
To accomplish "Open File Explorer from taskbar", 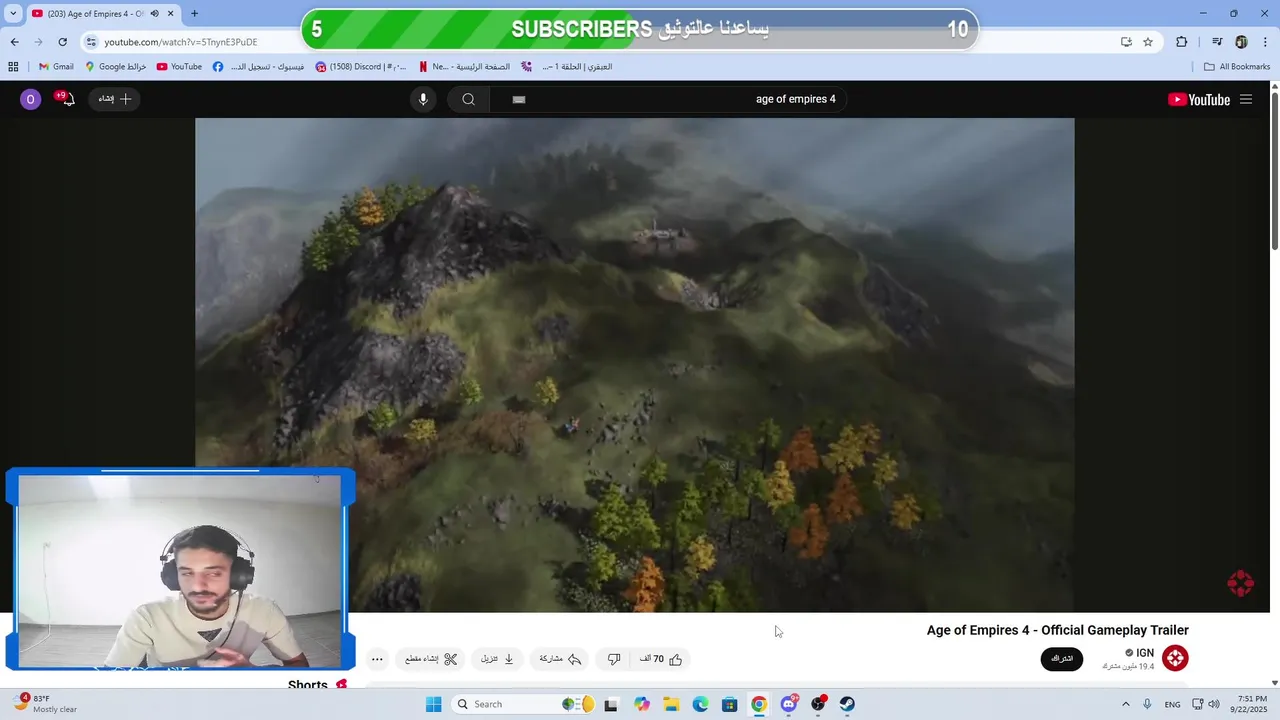I will tap(671, 704).
